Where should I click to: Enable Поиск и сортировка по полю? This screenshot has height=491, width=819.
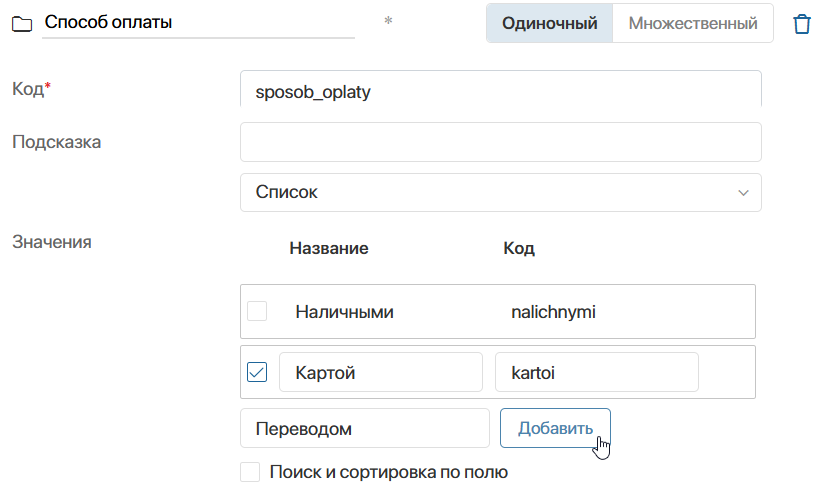(250, 472)
